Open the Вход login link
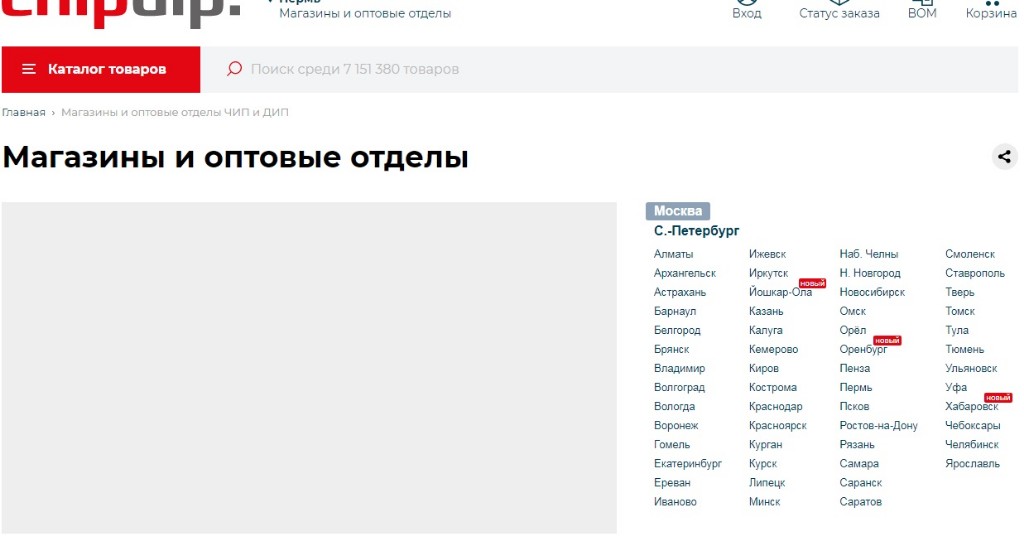Screen dimensions: 1024x546 click(x=746, y=10)
